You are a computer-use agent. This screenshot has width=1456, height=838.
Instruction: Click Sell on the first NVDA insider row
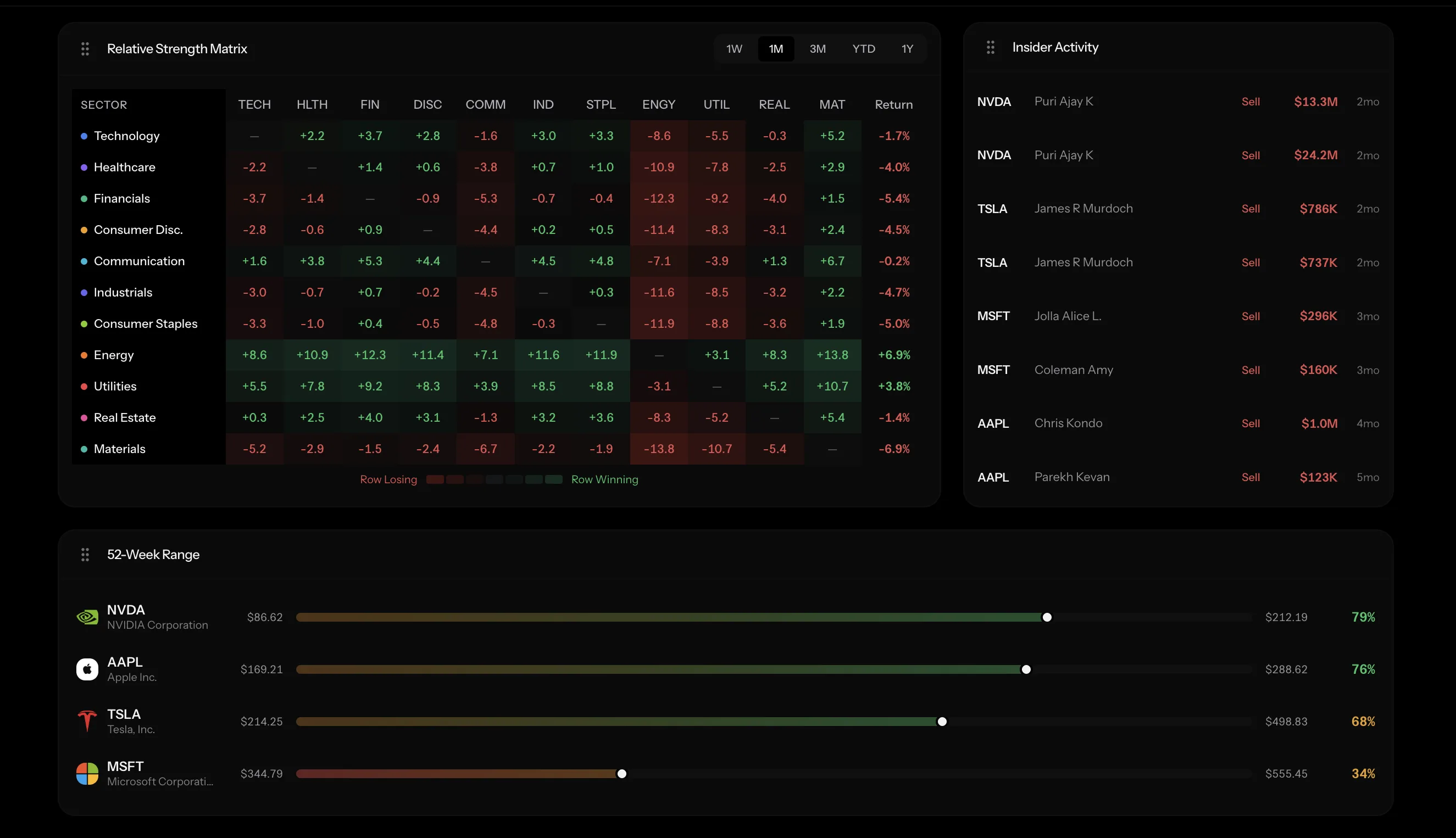tap(1251, 101)
